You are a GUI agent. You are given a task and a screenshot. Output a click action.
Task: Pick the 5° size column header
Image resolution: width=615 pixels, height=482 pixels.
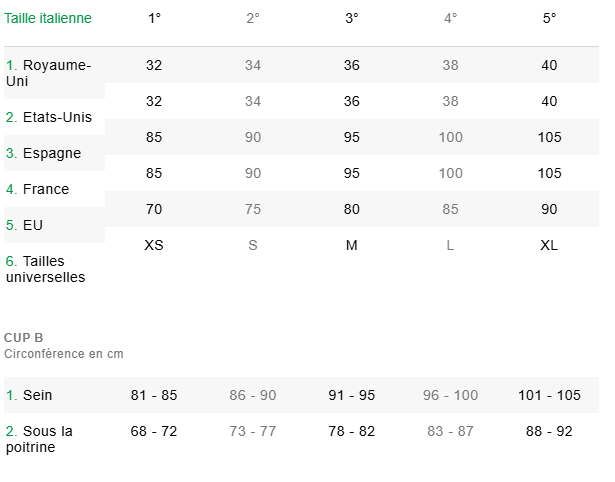pos(550,18)
